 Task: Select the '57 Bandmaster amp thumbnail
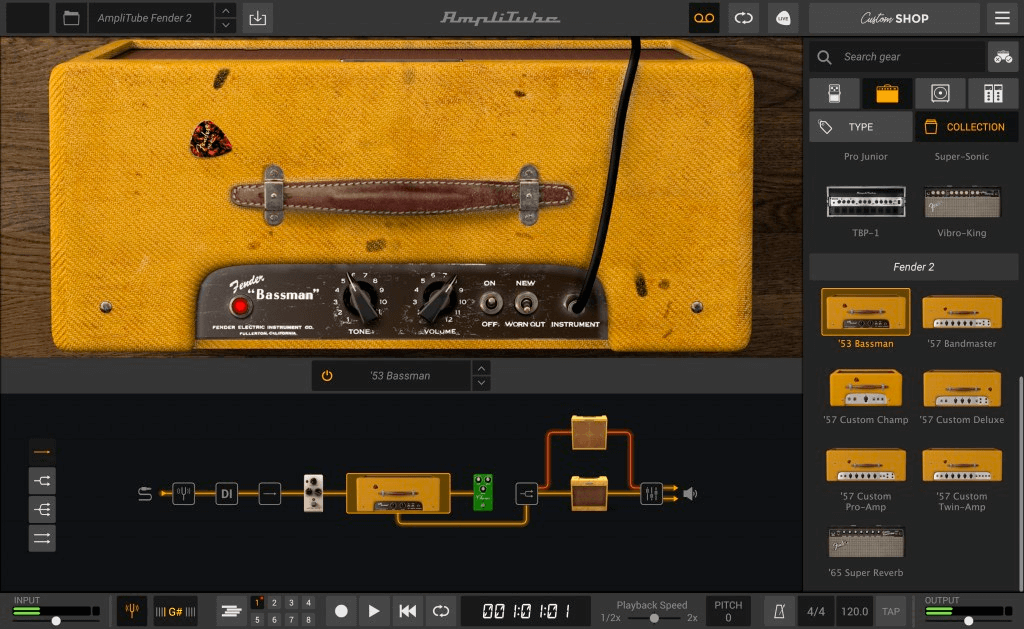[961, 312]
